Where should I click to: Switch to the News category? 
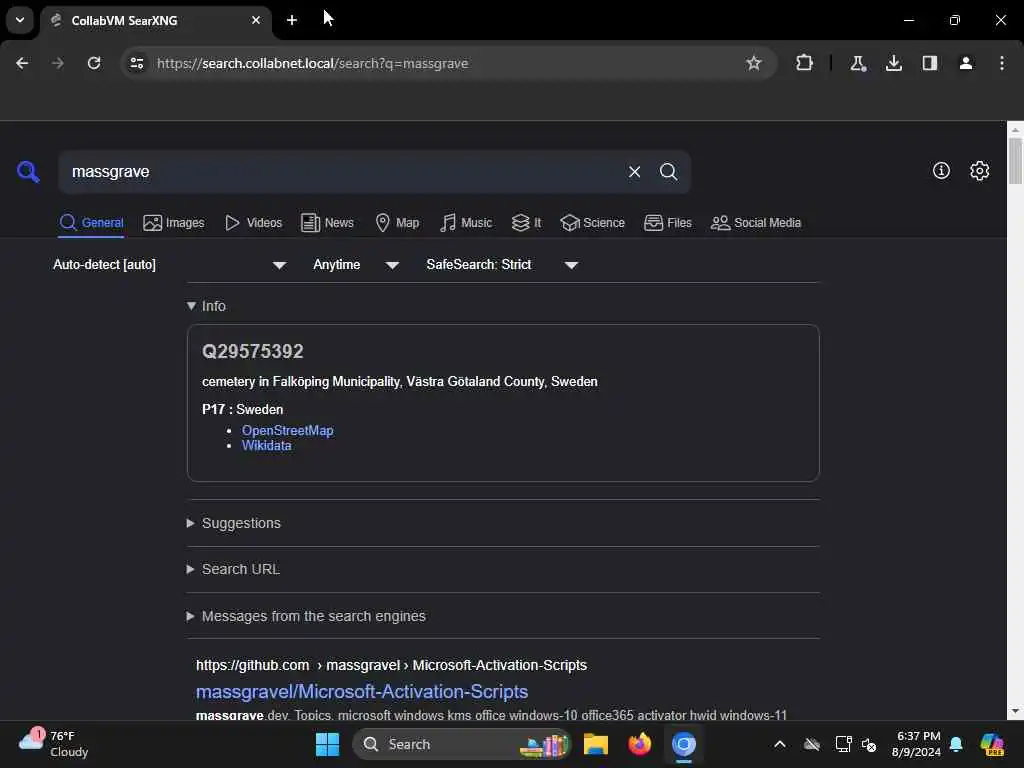(327, 223)
